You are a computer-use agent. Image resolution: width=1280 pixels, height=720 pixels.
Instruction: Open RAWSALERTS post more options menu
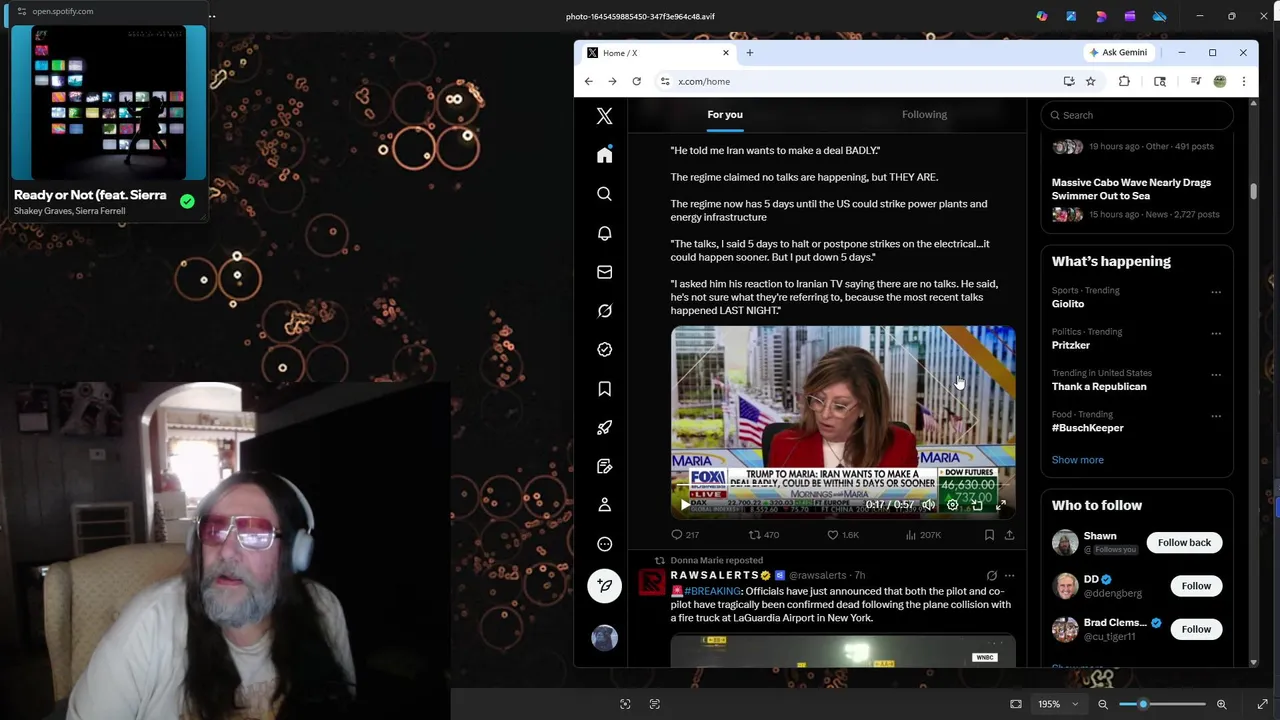pos(1009,576)
